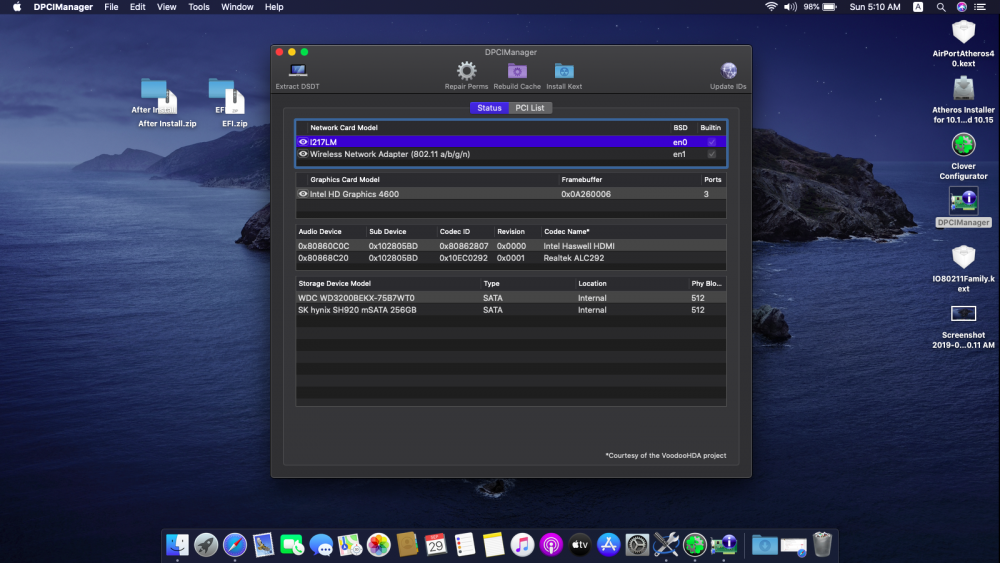Screen dimensions: 1000x563
Task: Toggle the eye icon for I217LM
Action: coord(303,142)
